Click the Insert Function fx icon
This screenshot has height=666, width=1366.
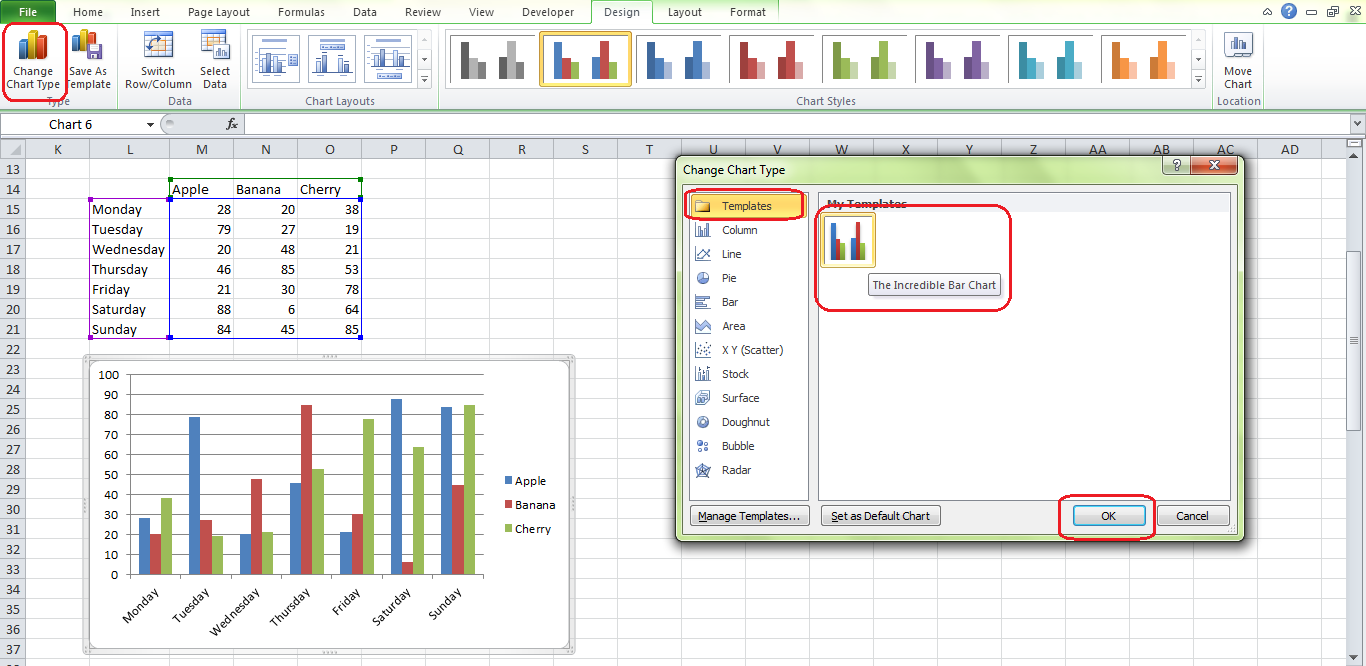pos(233,124)
